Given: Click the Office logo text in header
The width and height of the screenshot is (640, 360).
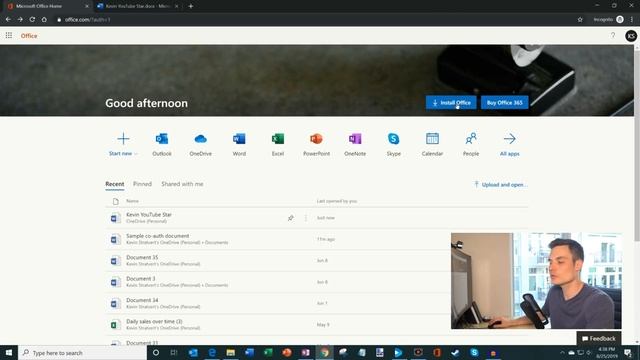Looking at the screenshot, I should [29, 36].
